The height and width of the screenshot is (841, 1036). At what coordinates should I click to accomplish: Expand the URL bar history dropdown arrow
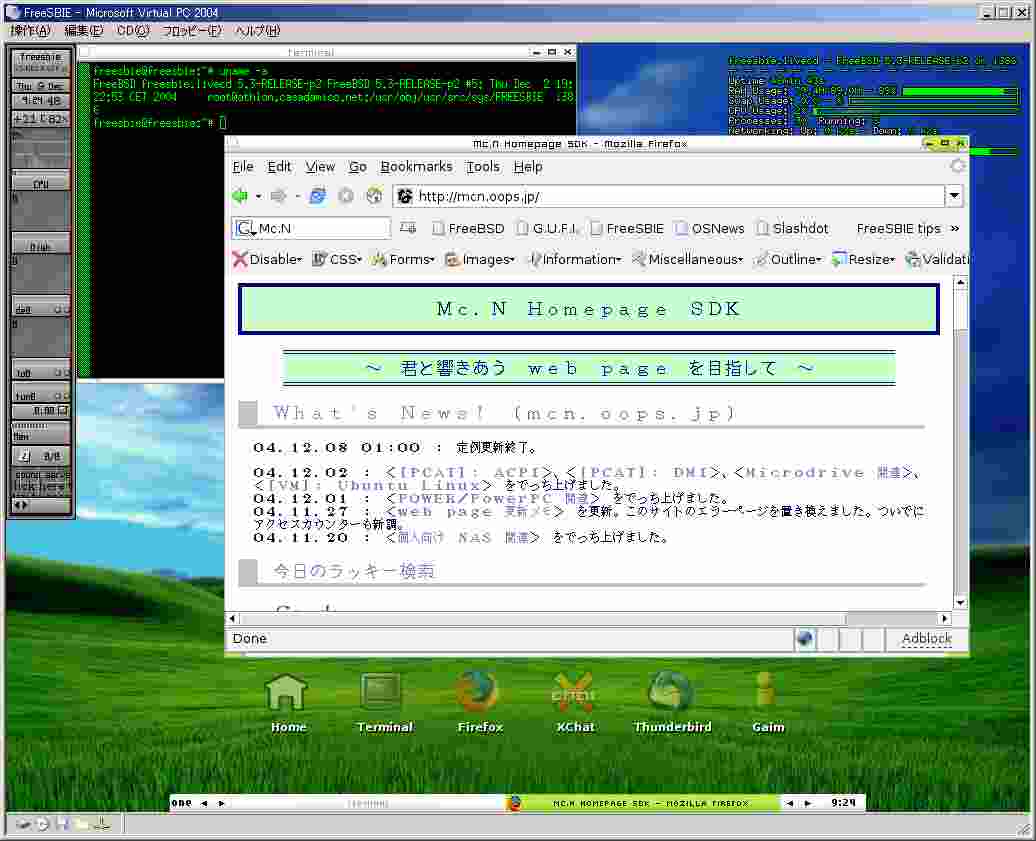tap(953, 196)
